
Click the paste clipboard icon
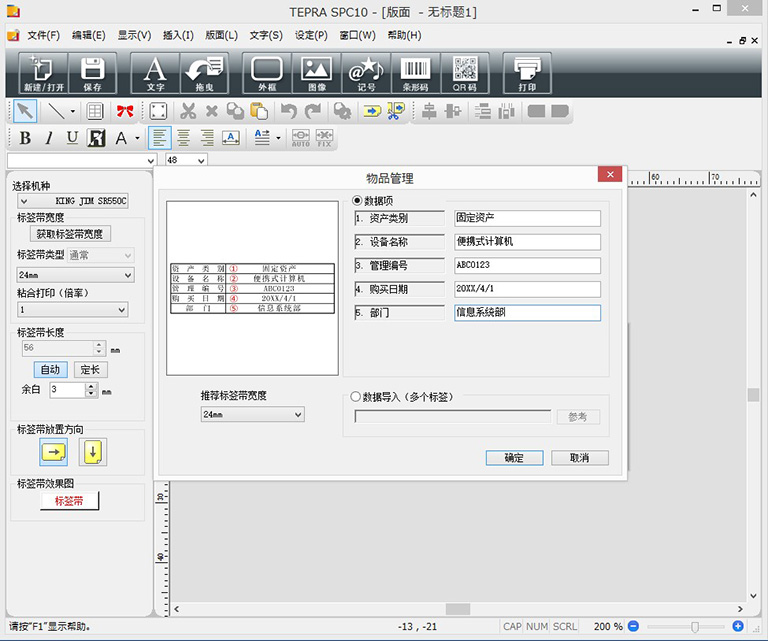pos(259,111)
